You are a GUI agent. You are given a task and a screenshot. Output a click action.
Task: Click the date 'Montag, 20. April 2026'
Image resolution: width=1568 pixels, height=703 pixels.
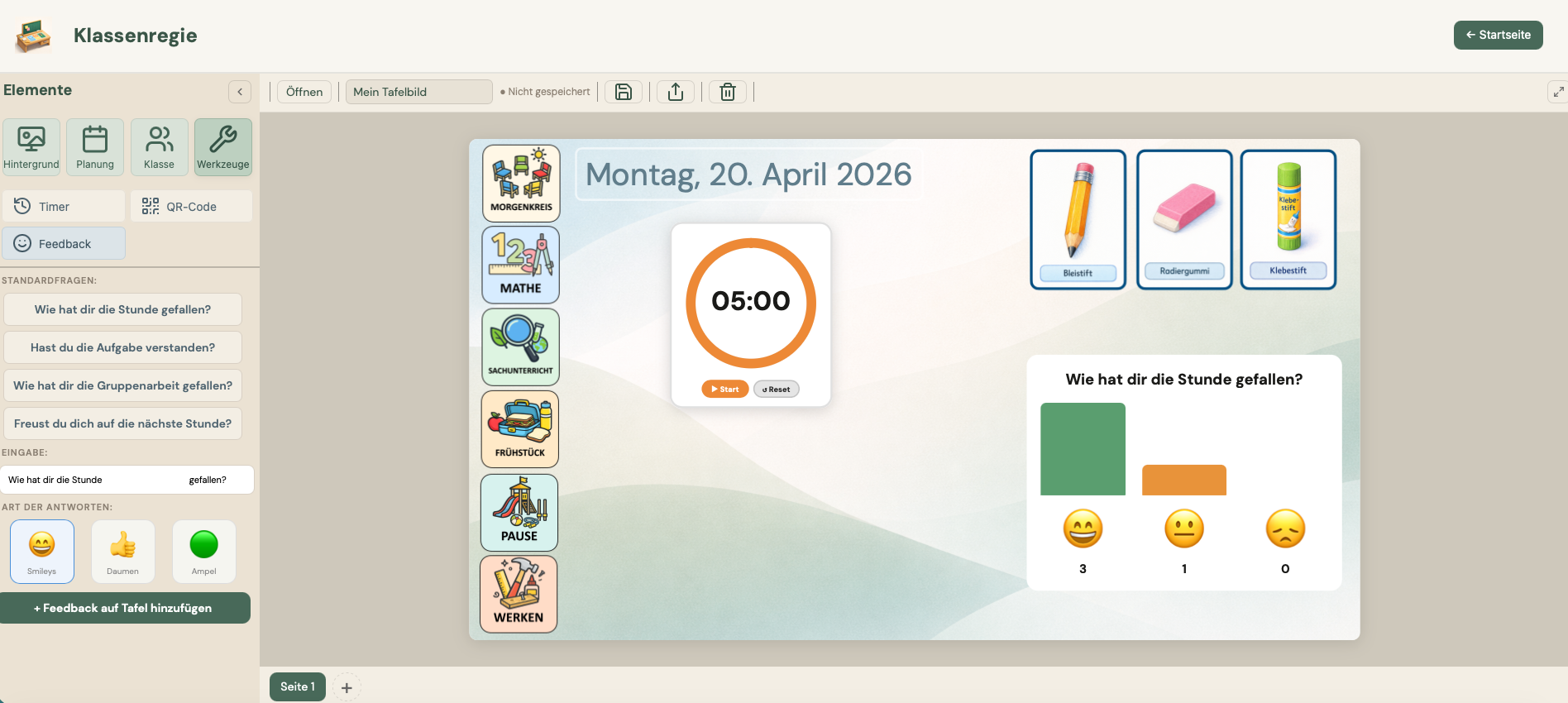(x=748, y=175)
